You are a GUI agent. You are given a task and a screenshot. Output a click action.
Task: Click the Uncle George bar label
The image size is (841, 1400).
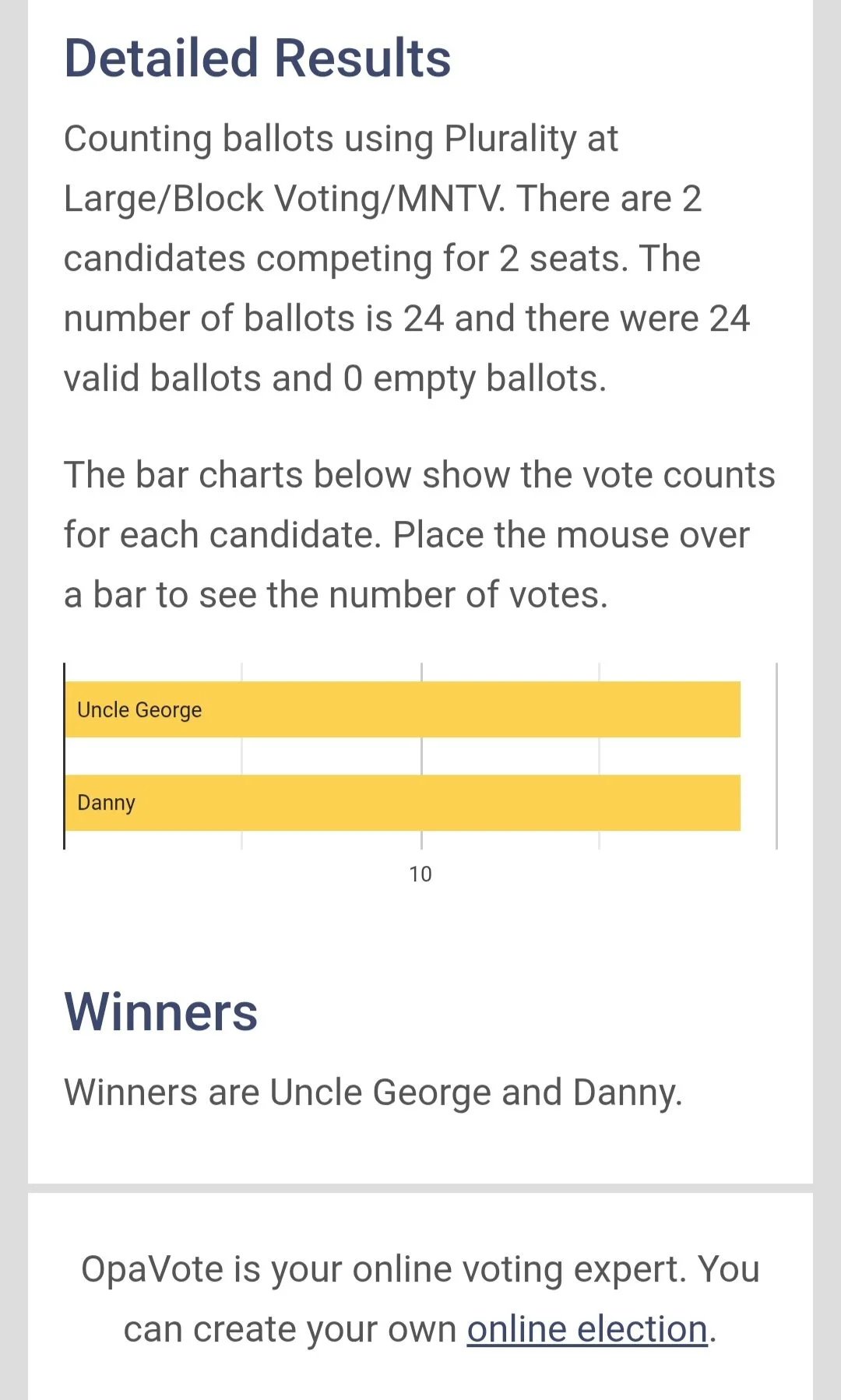click(x=139, y=709)
